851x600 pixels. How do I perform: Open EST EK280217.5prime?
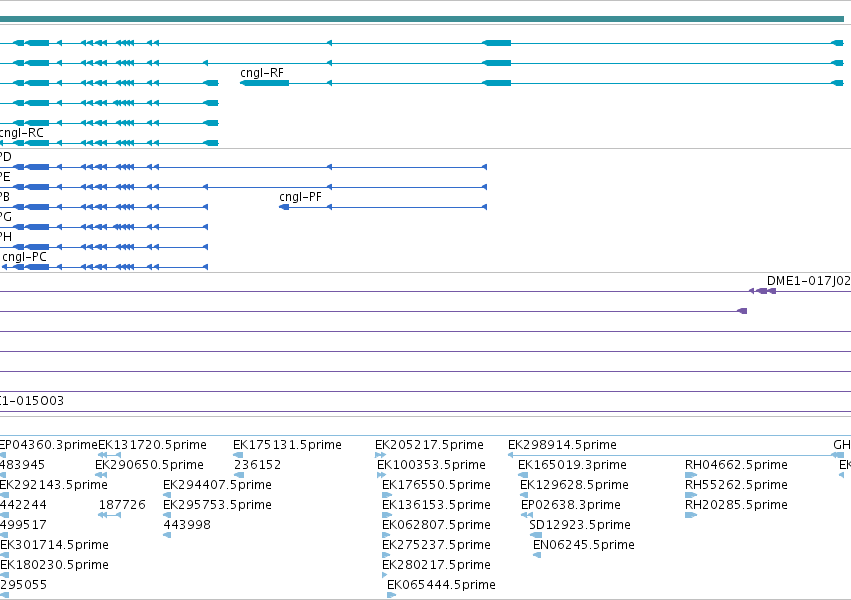436,565
